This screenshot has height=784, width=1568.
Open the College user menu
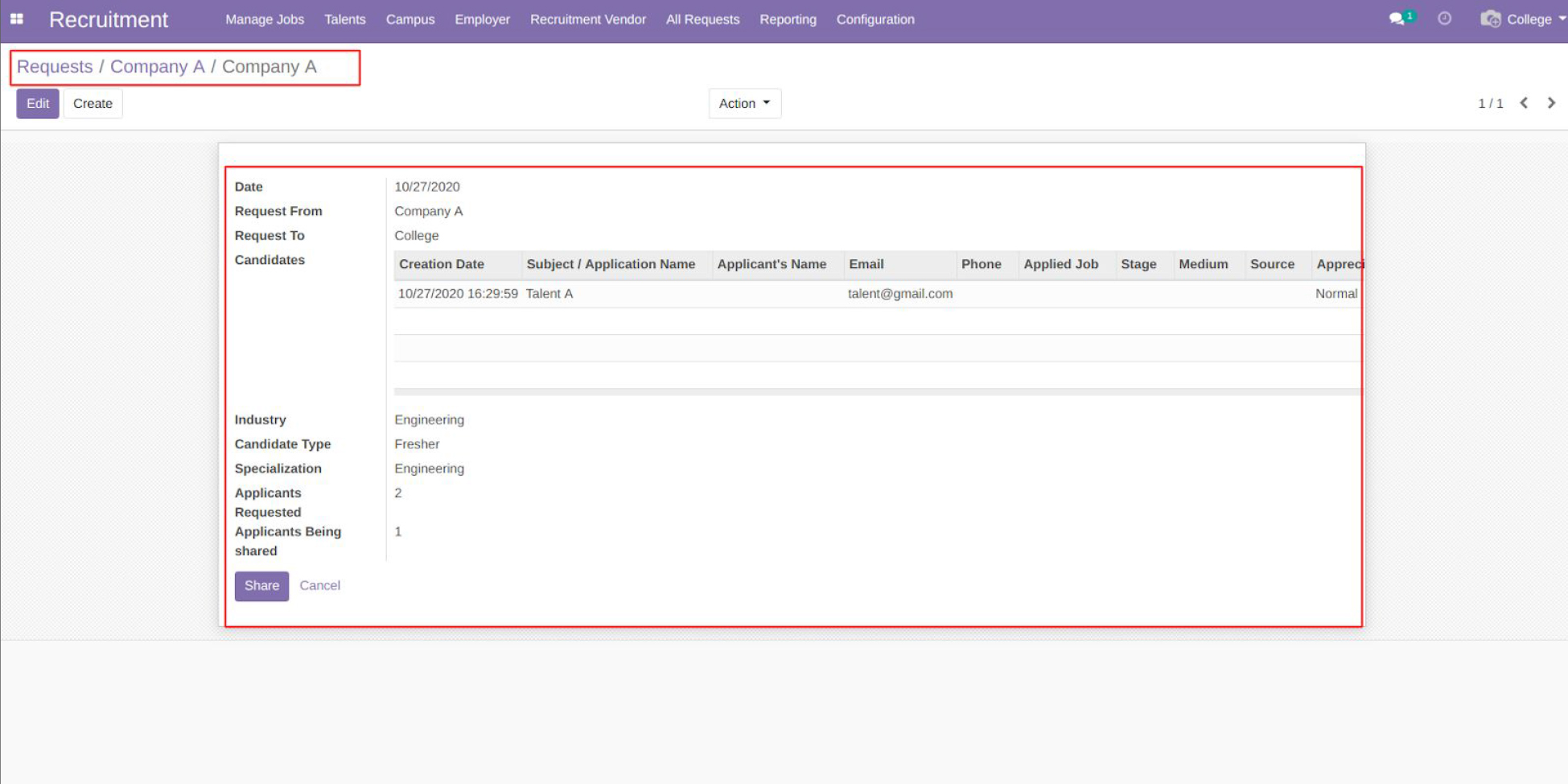pyautogui.click(x=1522, y=19)
